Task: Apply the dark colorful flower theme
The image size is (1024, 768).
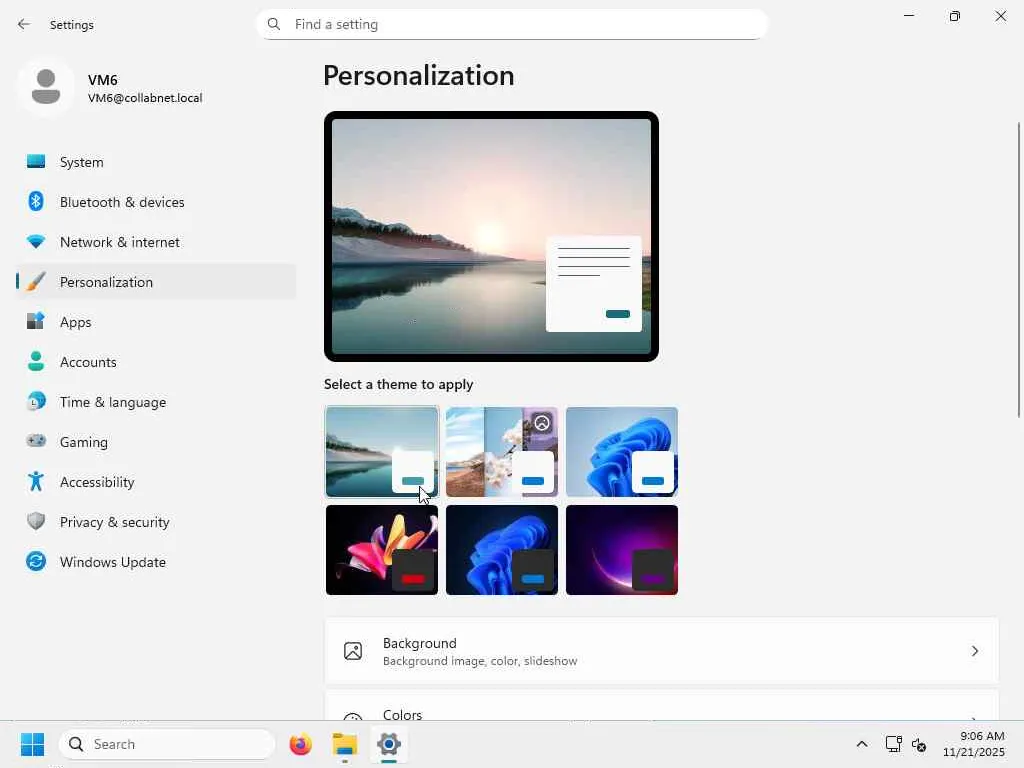Action: pos(382,550)
